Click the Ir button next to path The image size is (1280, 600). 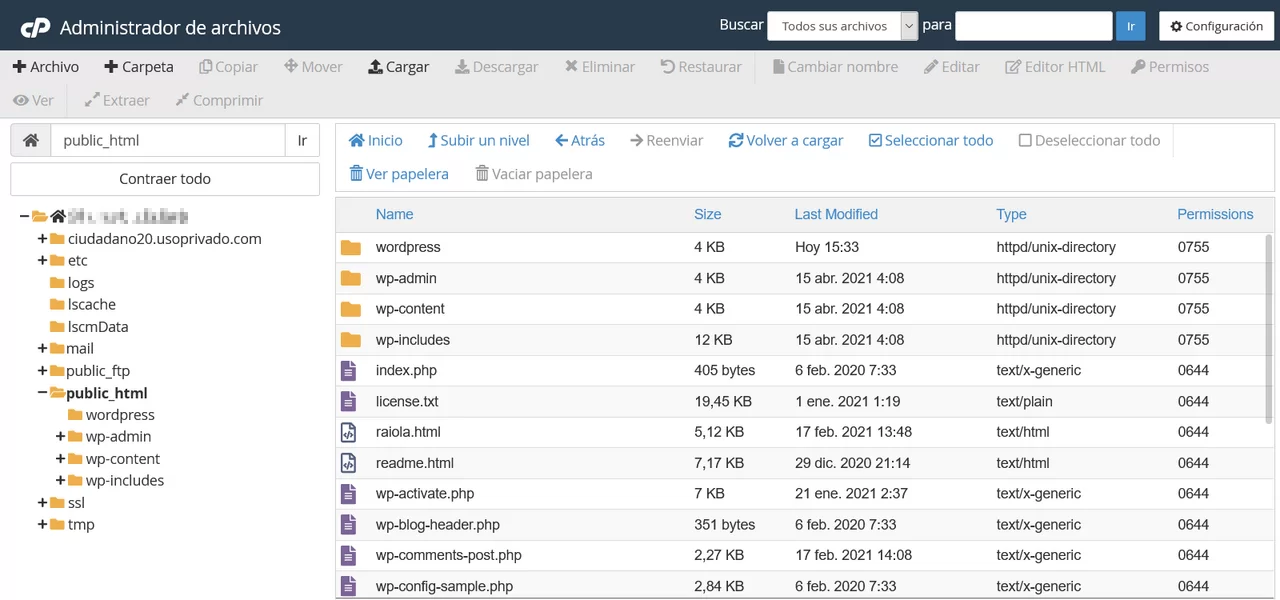(302, 141)
